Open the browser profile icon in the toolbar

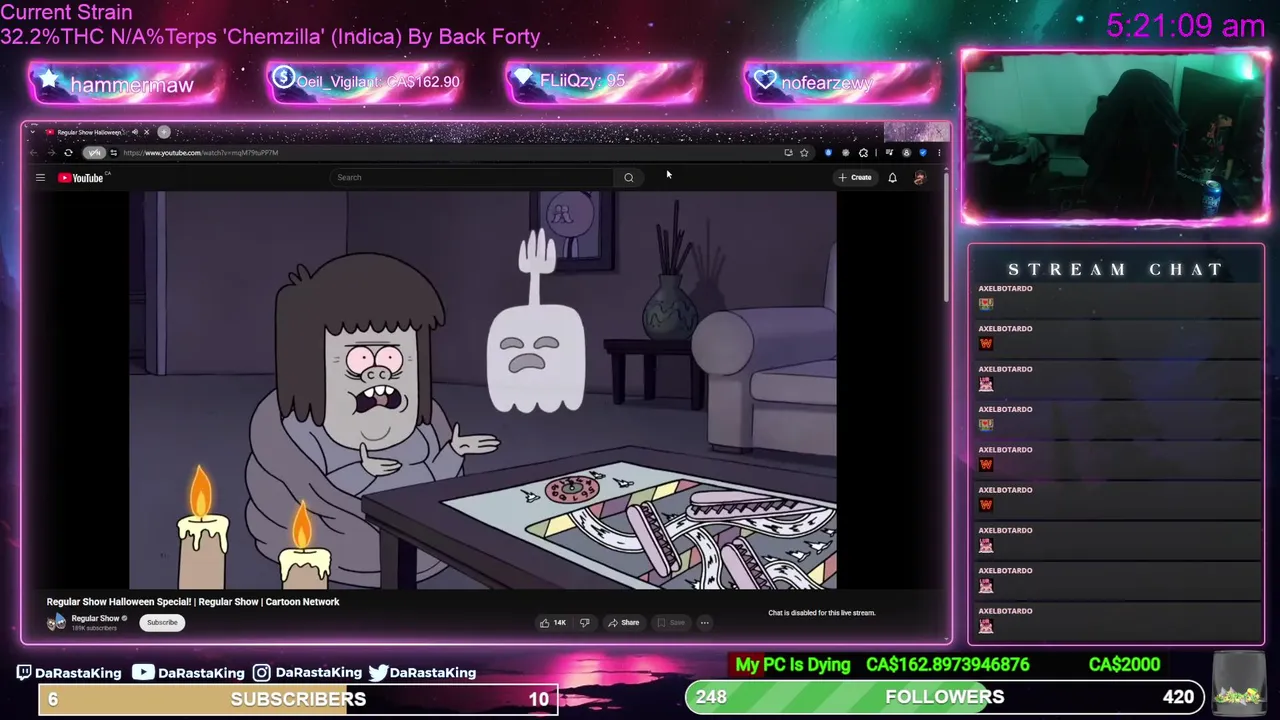pos(906,153)
